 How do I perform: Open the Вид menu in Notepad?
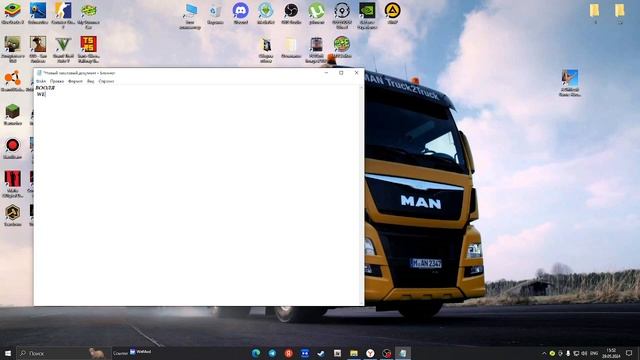[90, 81]
